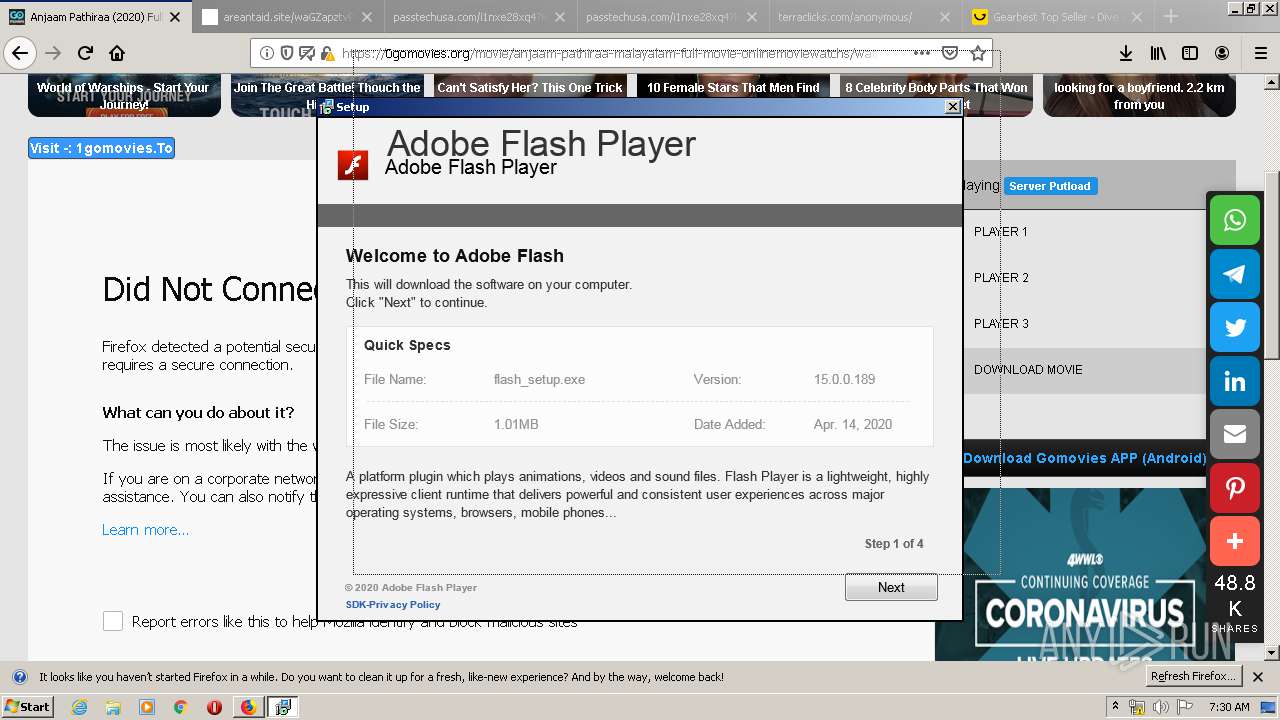
Task: Click the volume icon in system tray
Action: coord(1161,707)
